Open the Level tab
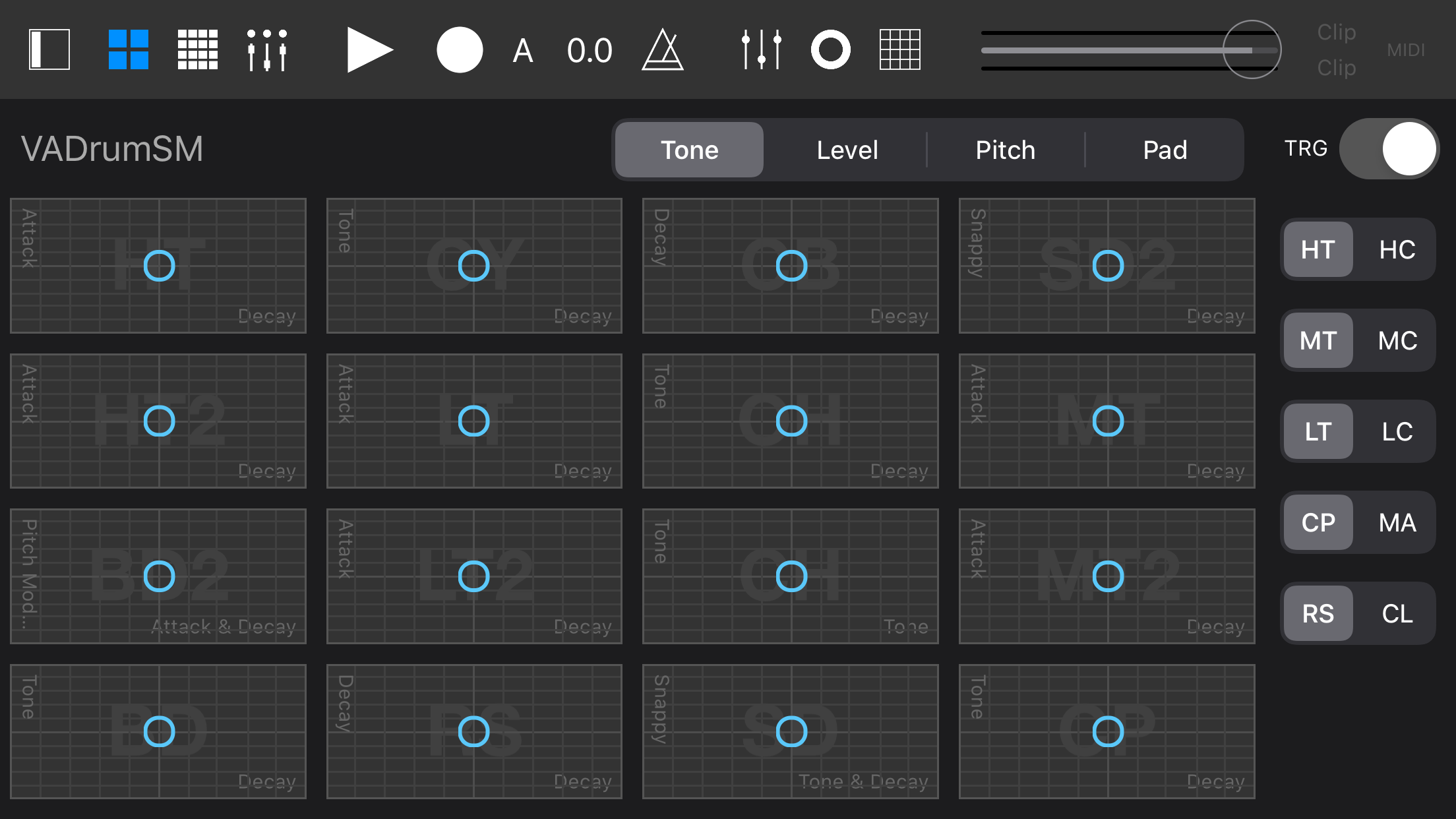Viewport: 1456px width, 819px height. [847, 150]
